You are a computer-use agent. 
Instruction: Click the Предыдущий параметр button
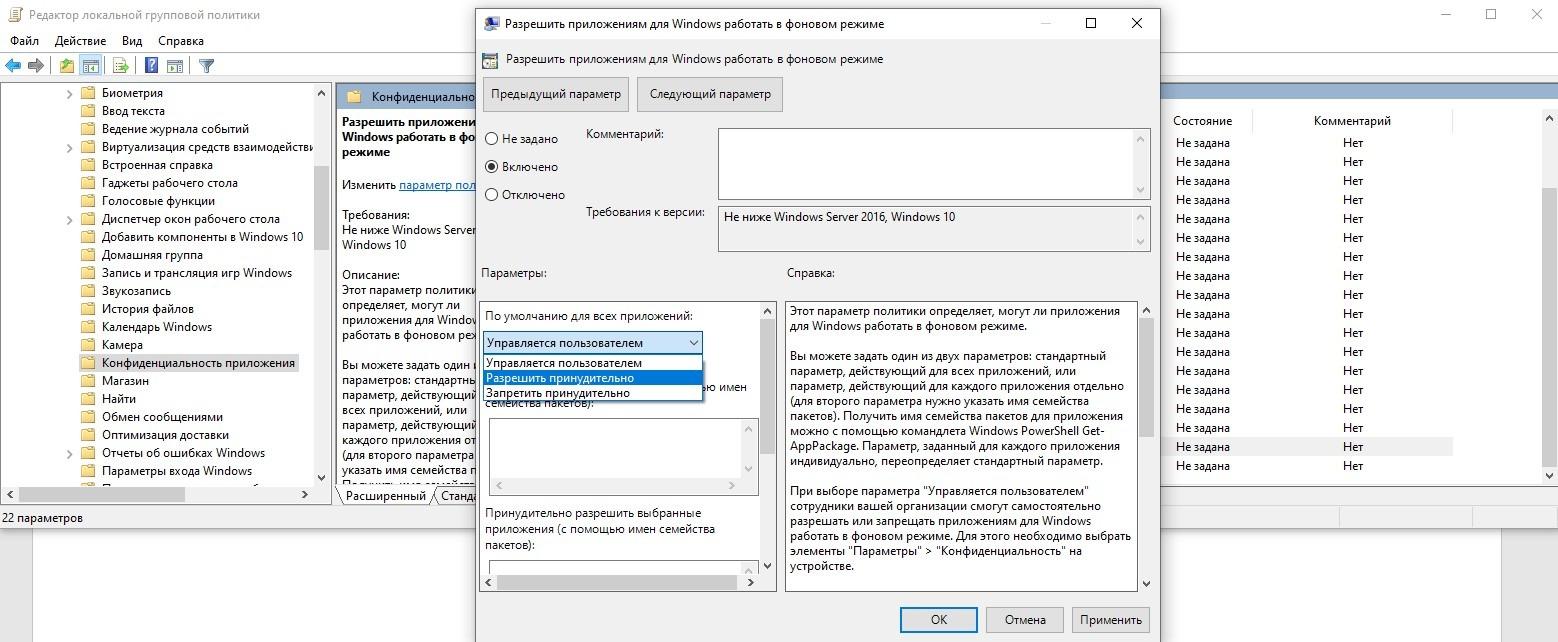pyautogui.click(x=555, y=94)
